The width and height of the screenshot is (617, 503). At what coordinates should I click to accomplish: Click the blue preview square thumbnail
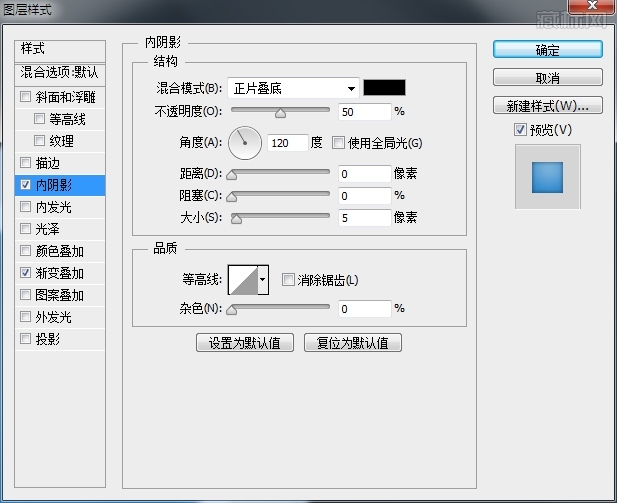(x=547, y=177)
